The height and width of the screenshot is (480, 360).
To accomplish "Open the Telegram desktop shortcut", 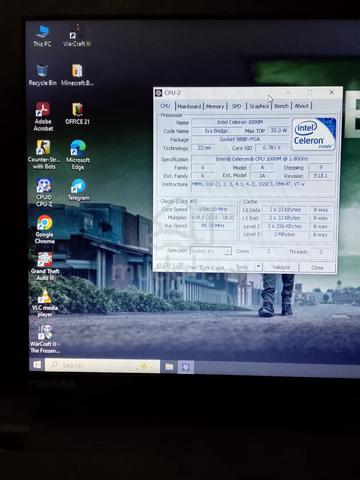I will point(78,189).
